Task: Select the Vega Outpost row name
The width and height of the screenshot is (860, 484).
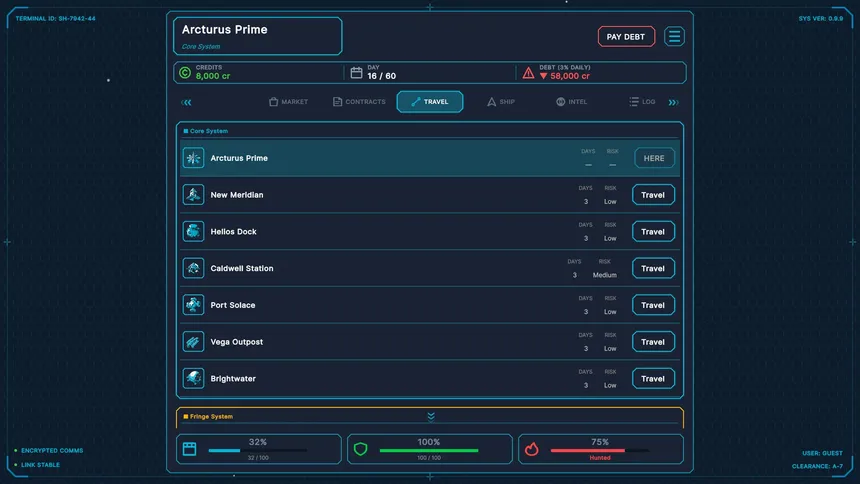Action: pos(237,342)
